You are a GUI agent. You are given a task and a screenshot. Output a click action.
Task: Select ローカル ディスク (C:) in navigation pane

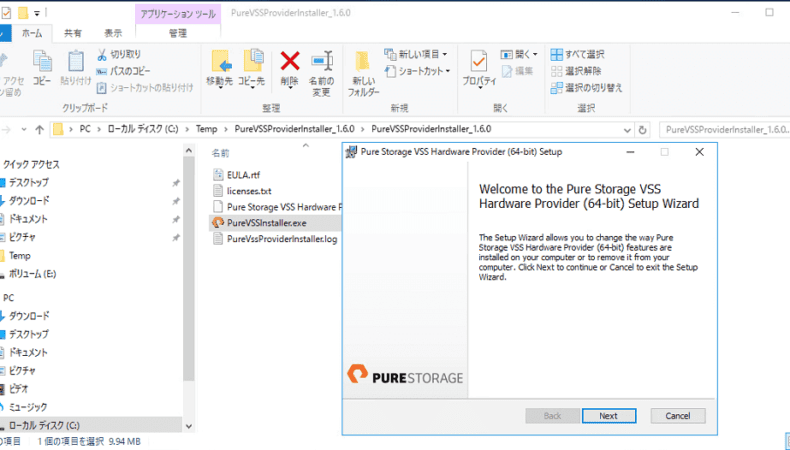point(44,425)
